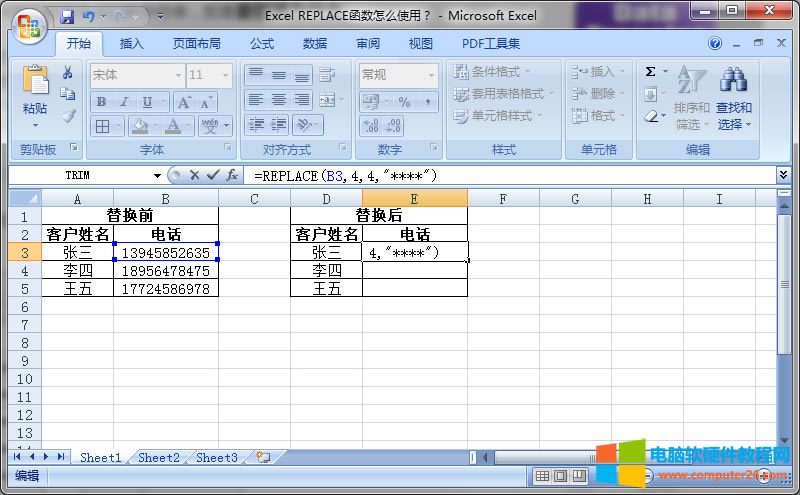This screenshot has width=800, height=495.
Task: Toggle Italic formatting button
Action: click(x=124, y=102)
